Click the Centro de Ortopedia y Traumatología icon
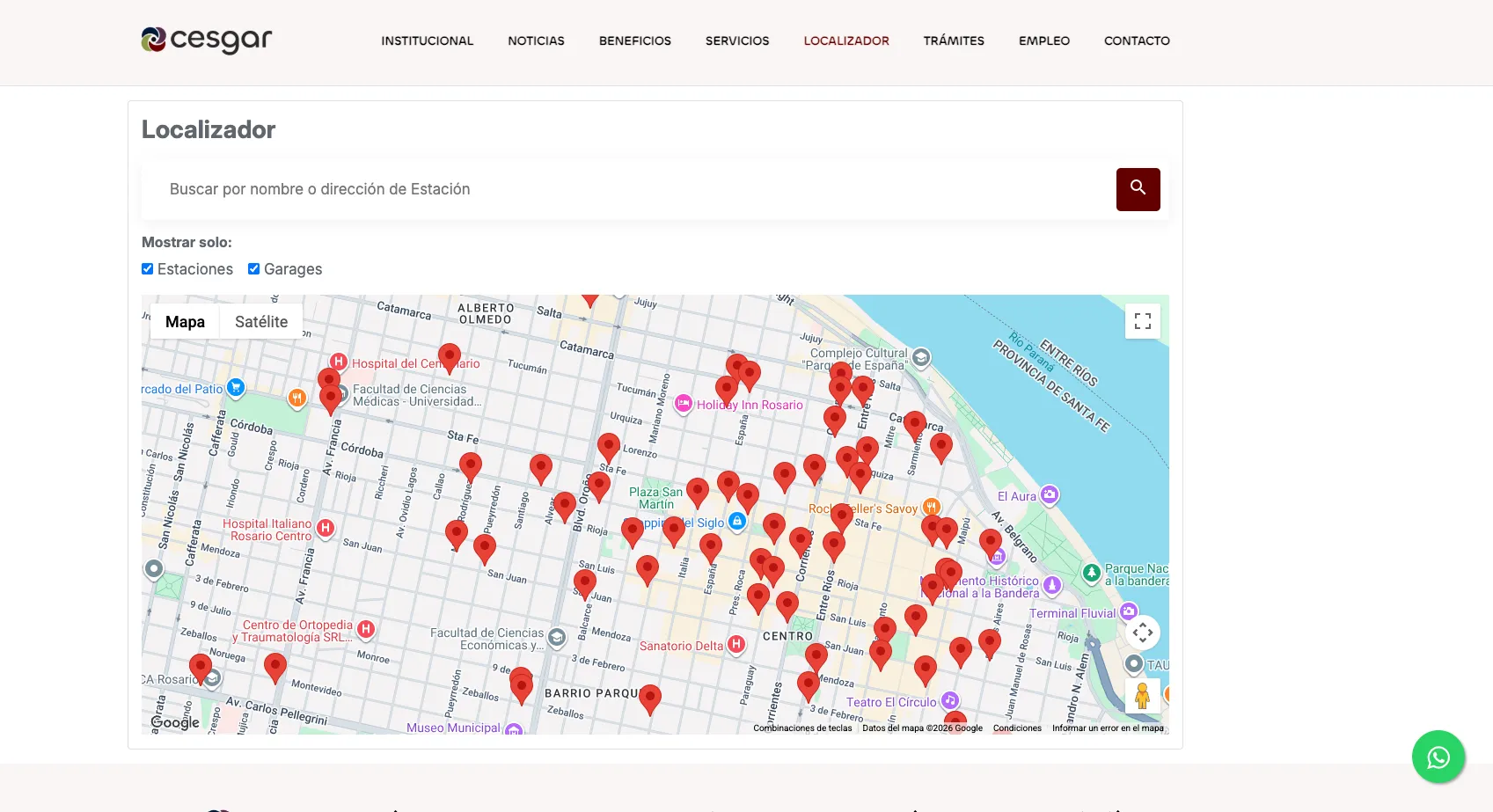1493x812 pixels. click(366, 629)
